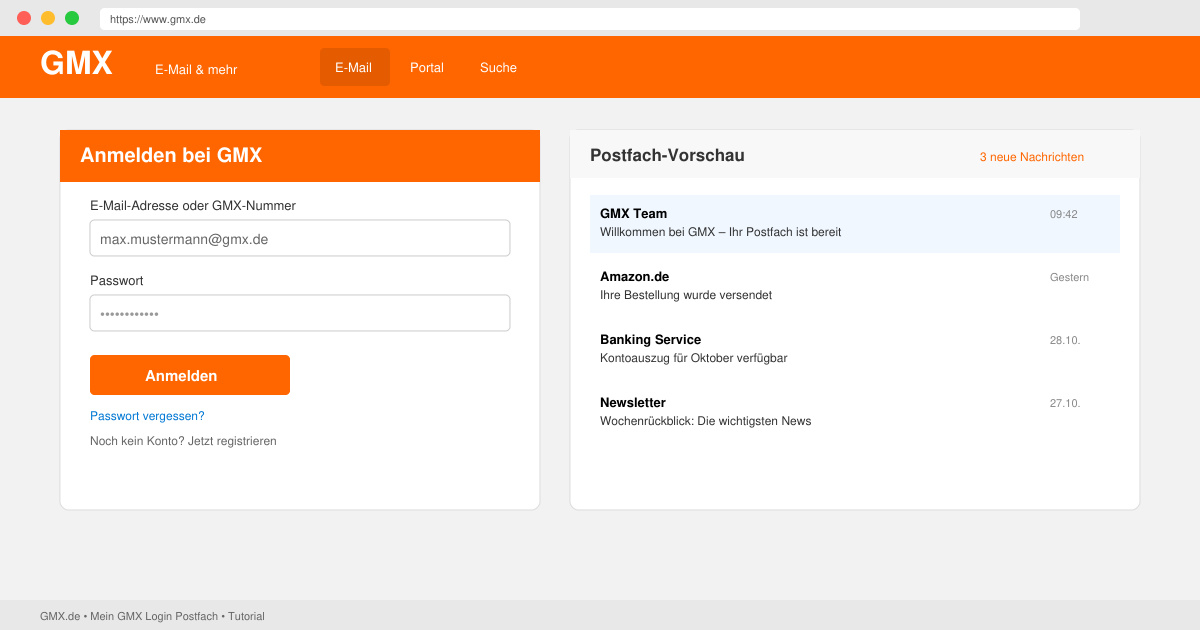Image resolution: width=1200 pixels, height=630 pixels.
Task: Click the GMX logo
Action: (x=76, y=64)
